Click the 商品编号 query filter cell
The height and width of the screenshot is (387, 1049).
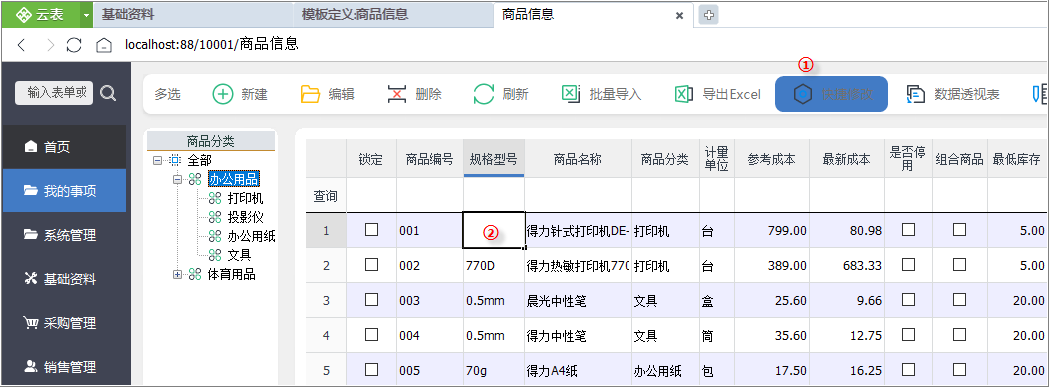(x=430, y=196)
